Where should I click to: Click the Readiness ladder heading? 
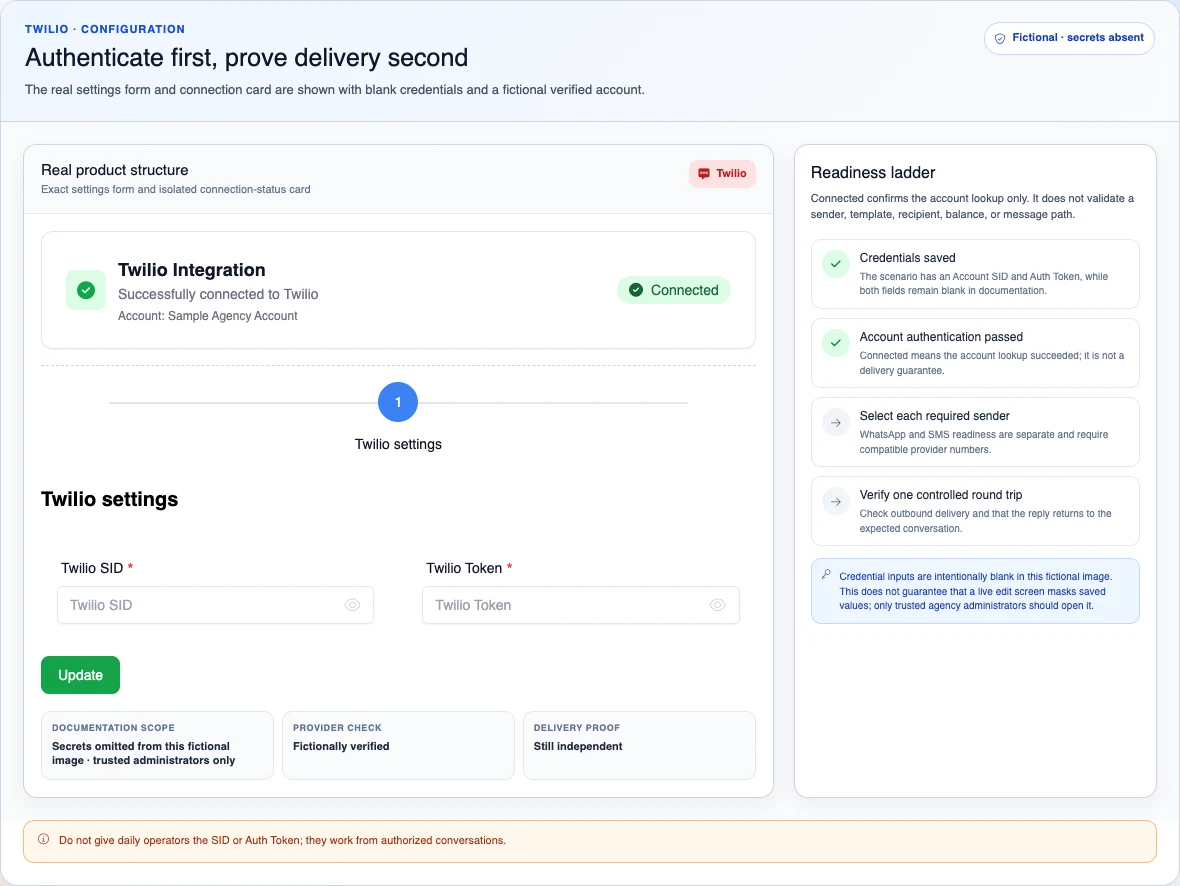[x=873, y=172]
